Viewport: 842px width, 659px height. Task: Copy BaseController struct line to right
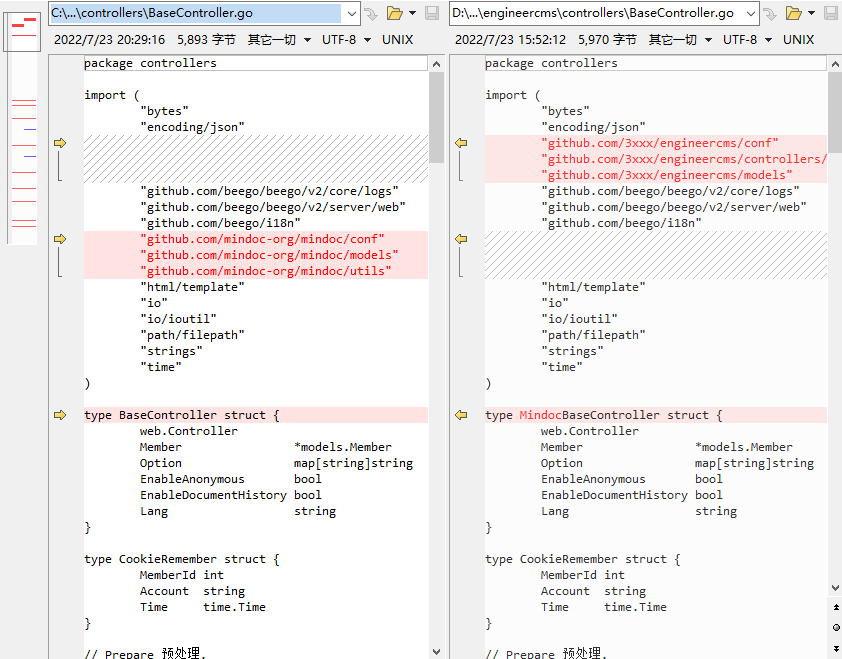coord(60,415)
